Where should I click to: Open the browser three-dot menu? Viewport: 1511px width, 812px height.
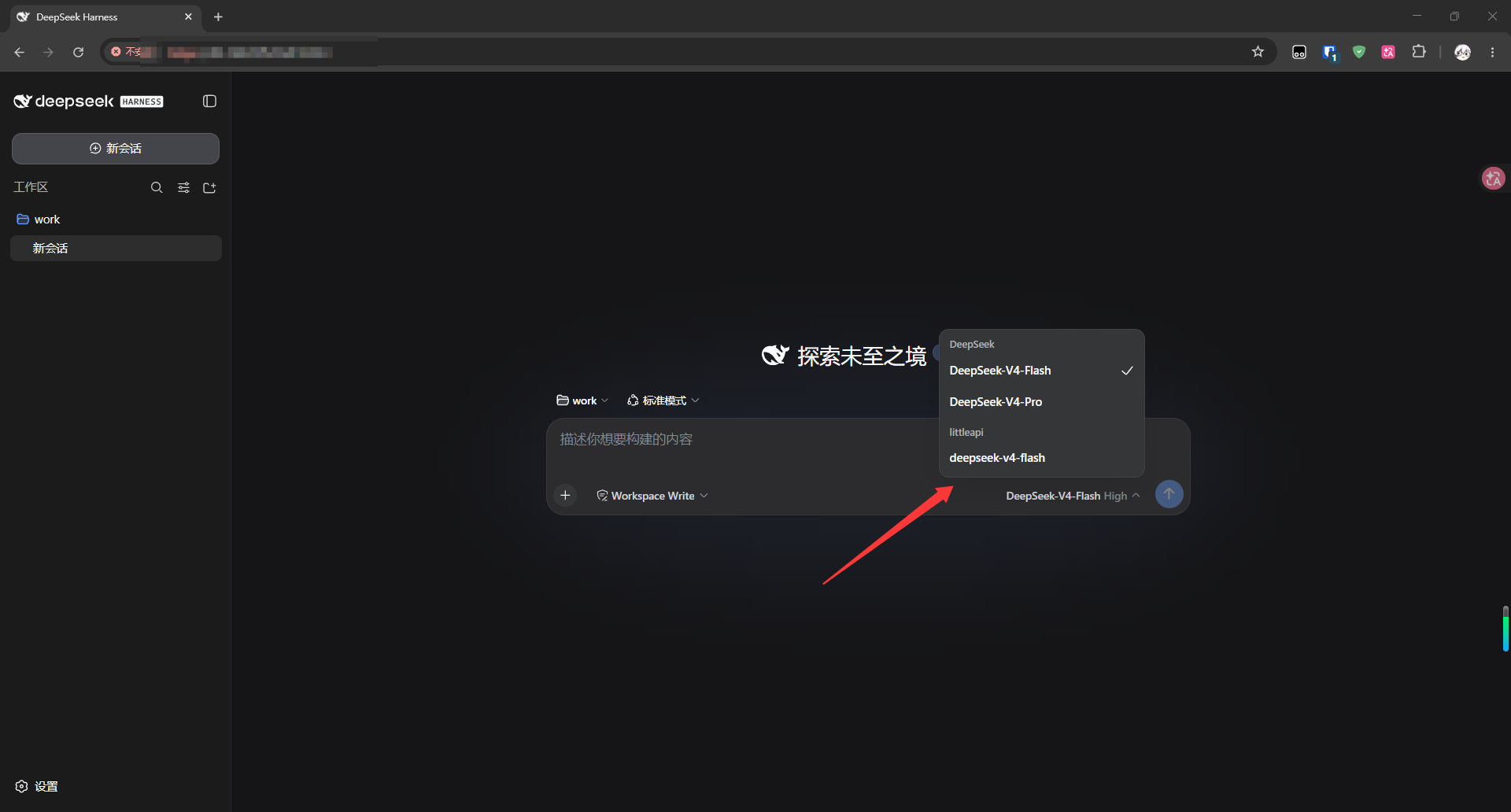[x=1493, y=52]
